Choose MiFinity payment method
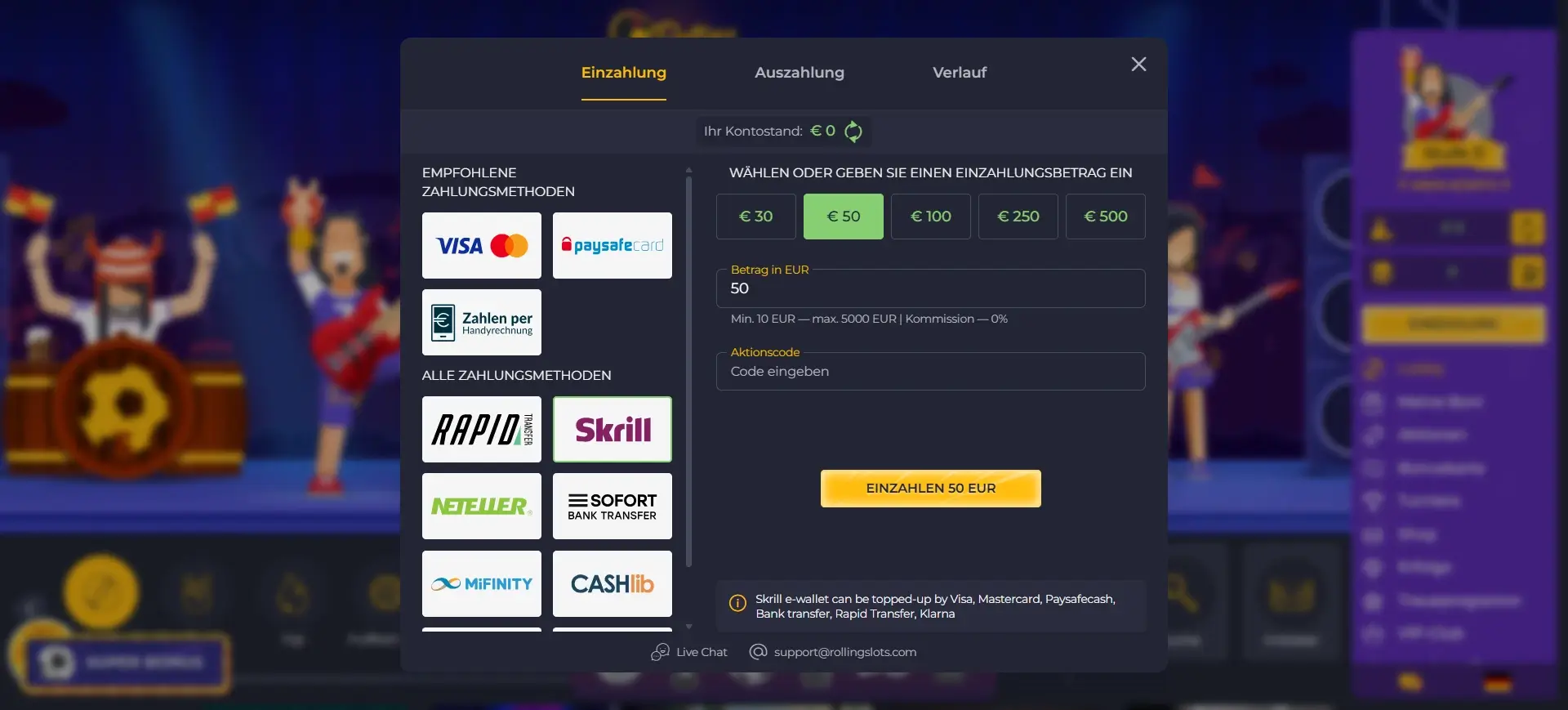The height and width of the screenshot is (710, 1568). (481, 583)
